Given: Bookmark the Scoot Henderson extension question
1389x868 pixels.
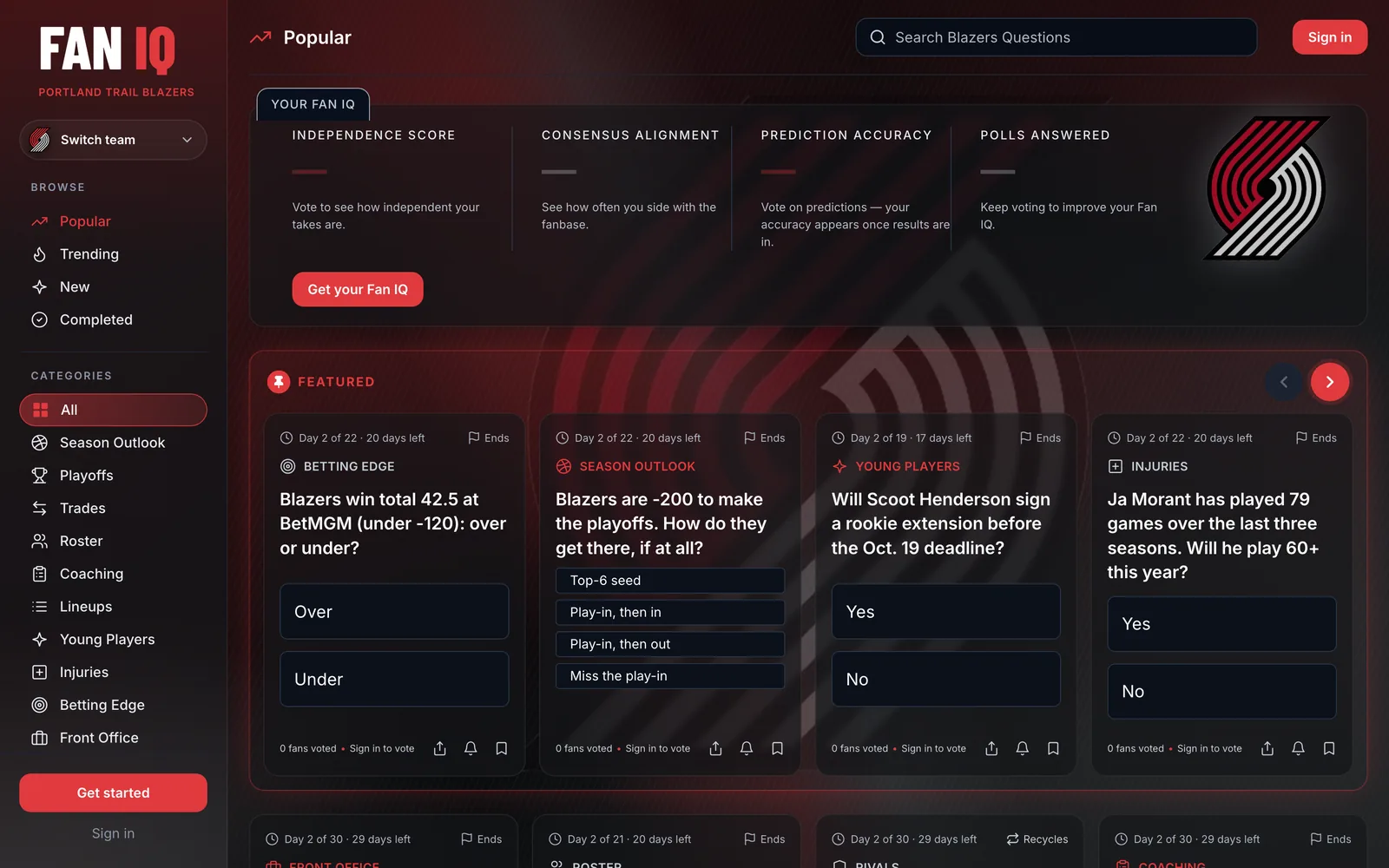Looking at the screenshot, I should [x=1053, y=748].
